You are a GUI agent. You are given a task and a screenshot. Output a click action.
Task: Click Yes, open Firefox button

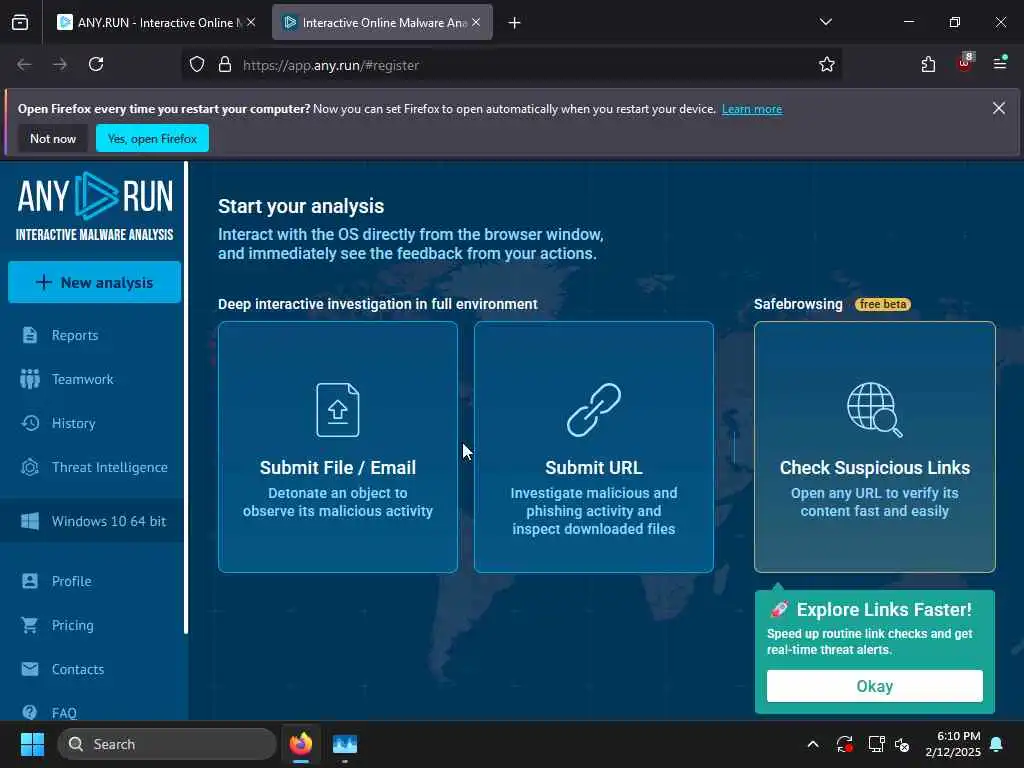(x=152, y=138)
